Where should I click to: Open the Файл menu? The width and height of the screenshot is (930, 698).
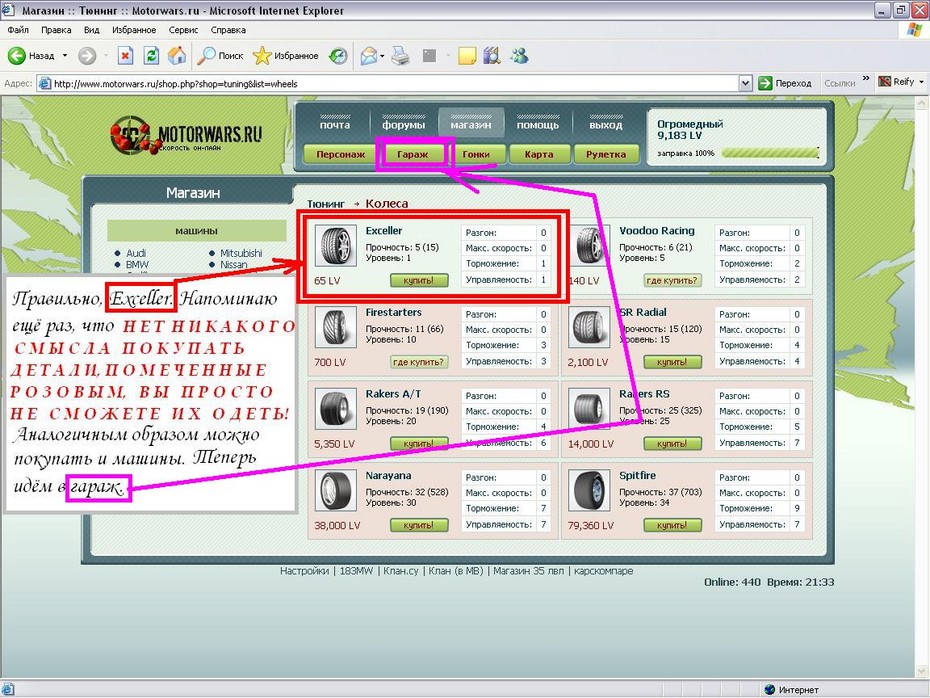(x=18, y=30)
